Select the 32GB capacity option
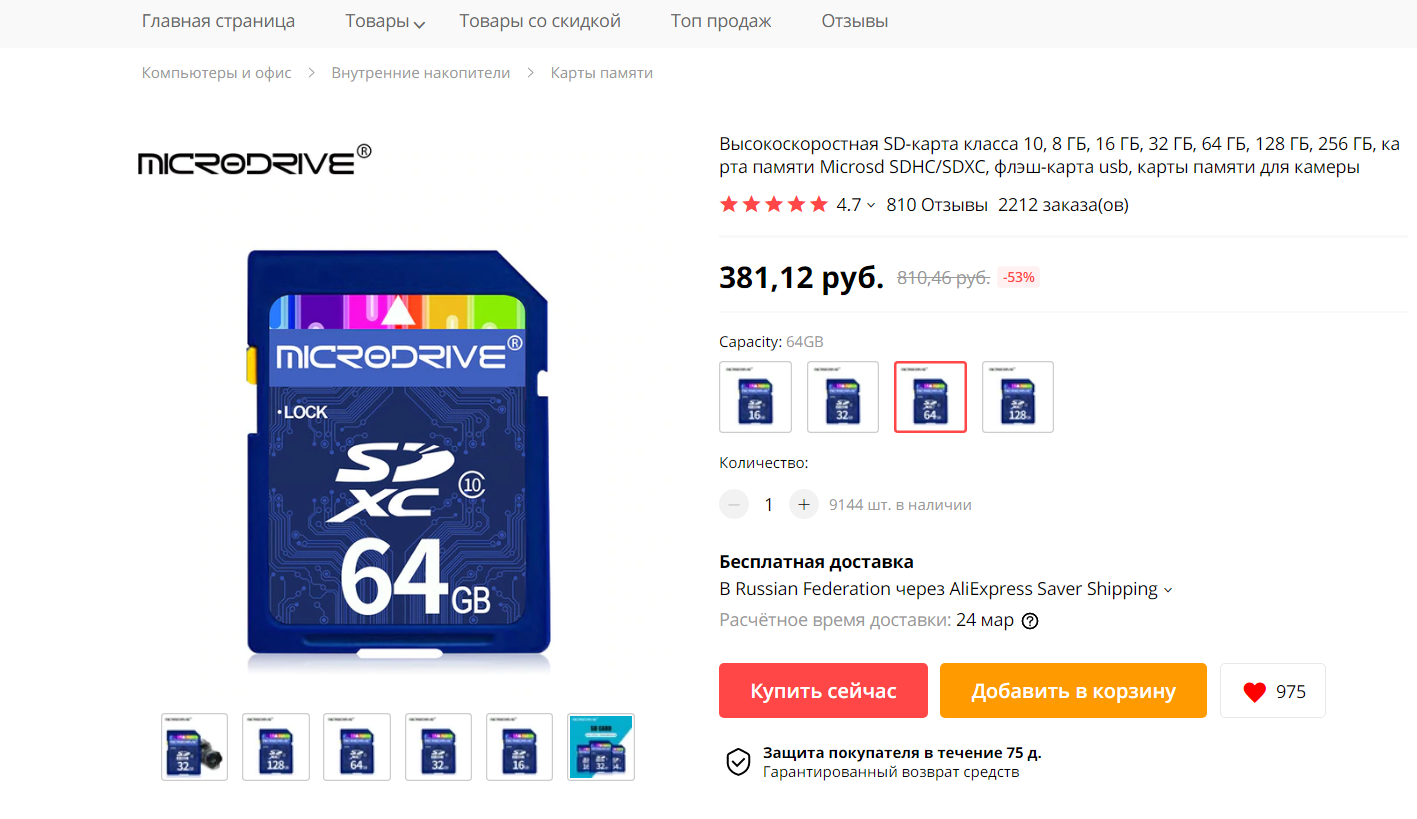This screenshot has height=819, width=1417. [x=843, y=397]
